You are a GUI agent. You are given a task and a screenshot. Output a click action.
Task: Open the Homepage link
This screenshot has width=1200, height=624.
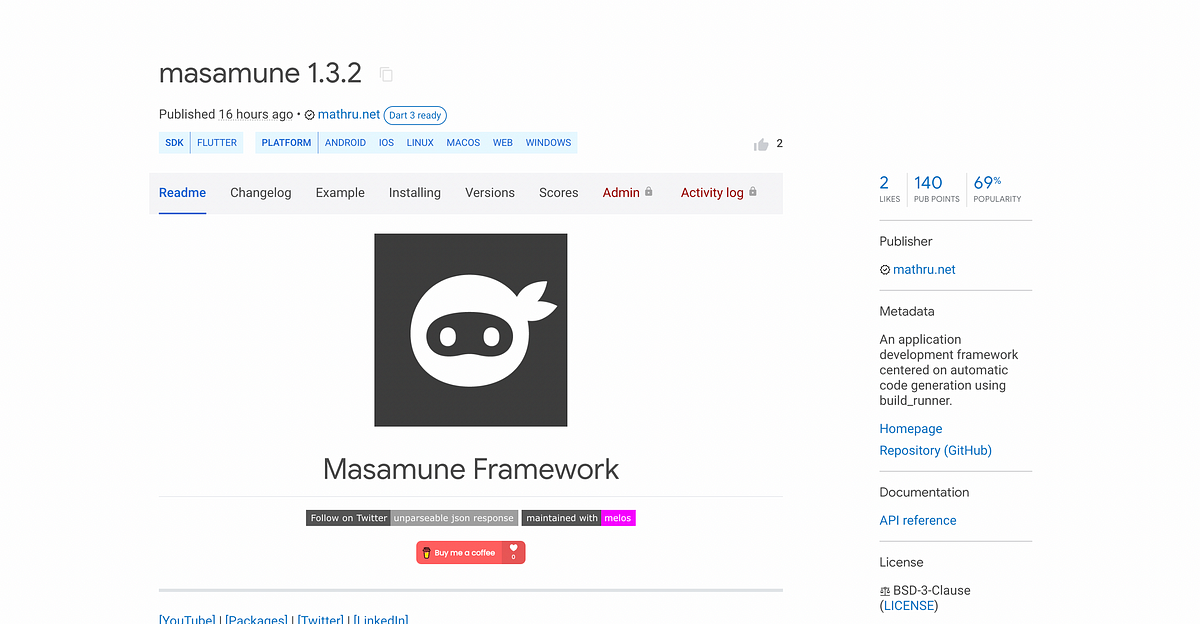click(x=911, y=429)
